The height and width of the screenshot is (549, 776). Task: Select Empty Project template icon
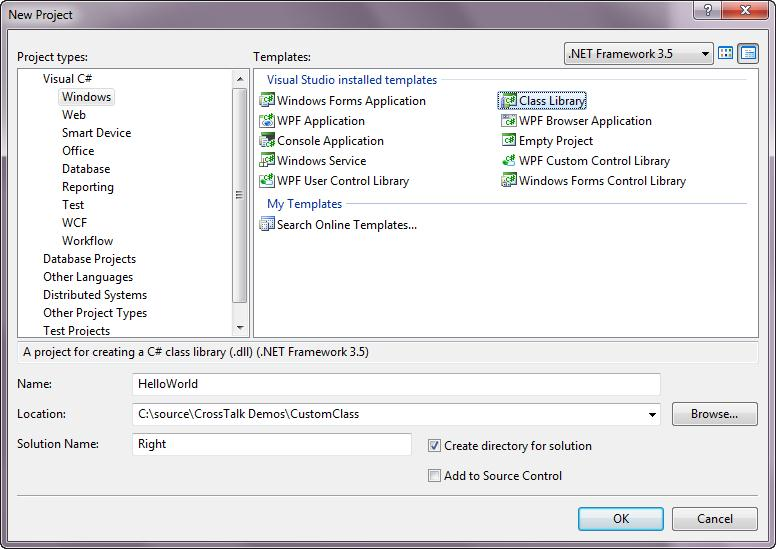508,140
